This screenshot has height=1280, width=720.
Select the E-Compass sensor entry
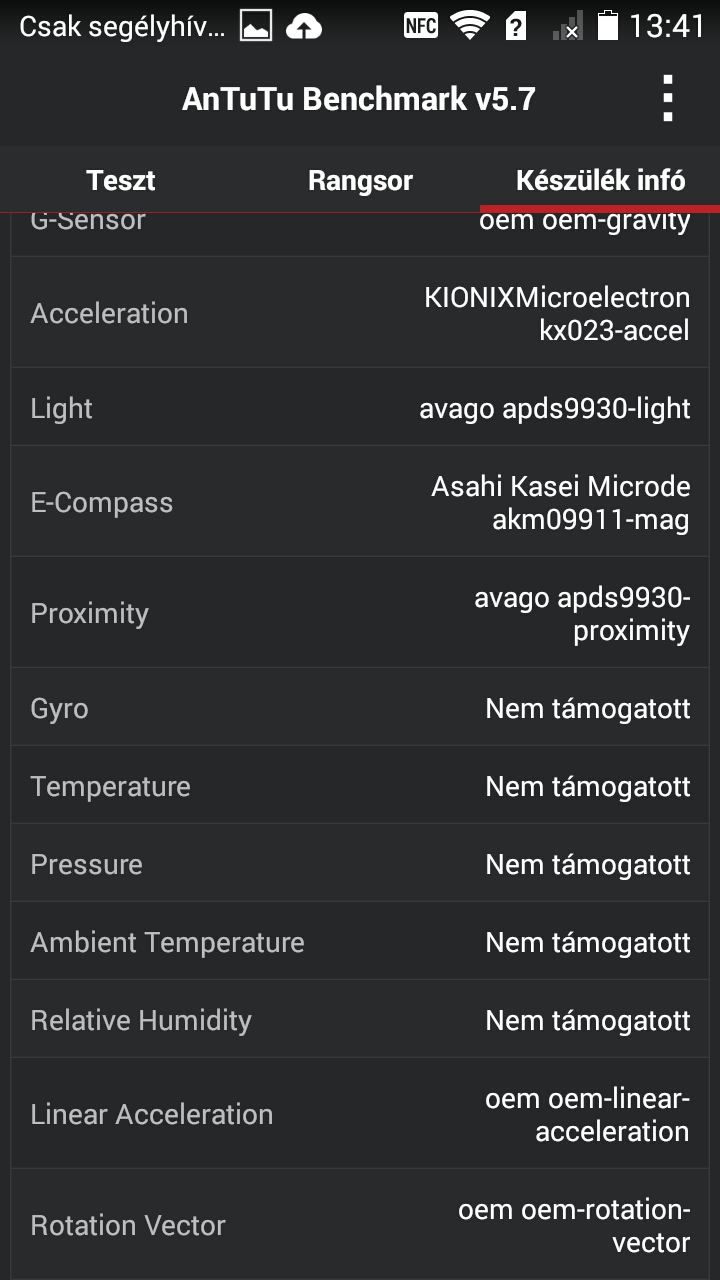[360, 502]
